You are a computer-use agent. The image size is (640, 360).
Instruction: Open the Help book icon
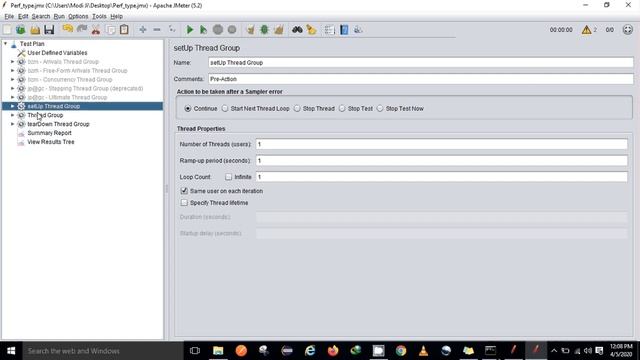(x=344, y=29)
